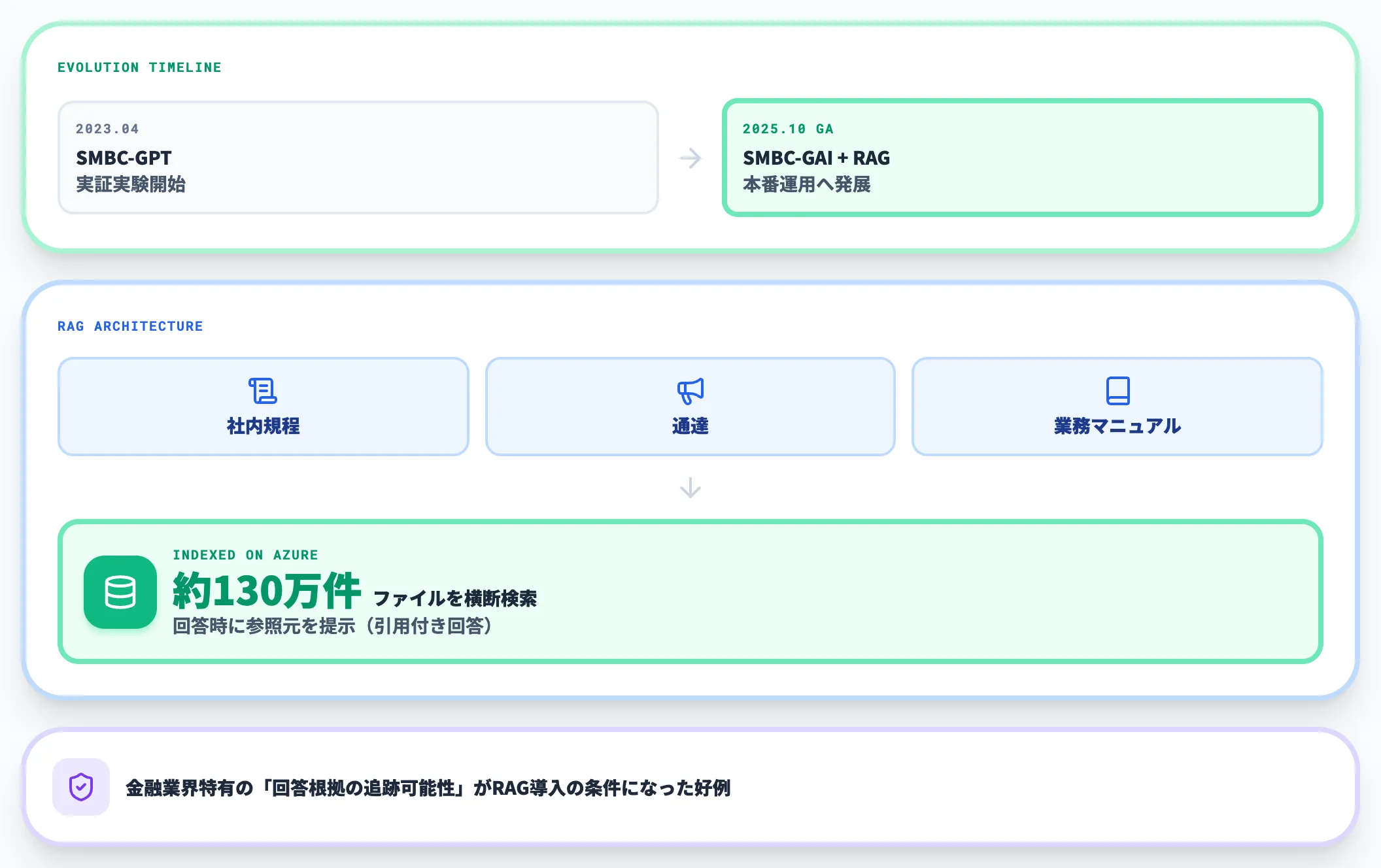
Task: Click the 約130万件 figure
Action: (267, 591)
